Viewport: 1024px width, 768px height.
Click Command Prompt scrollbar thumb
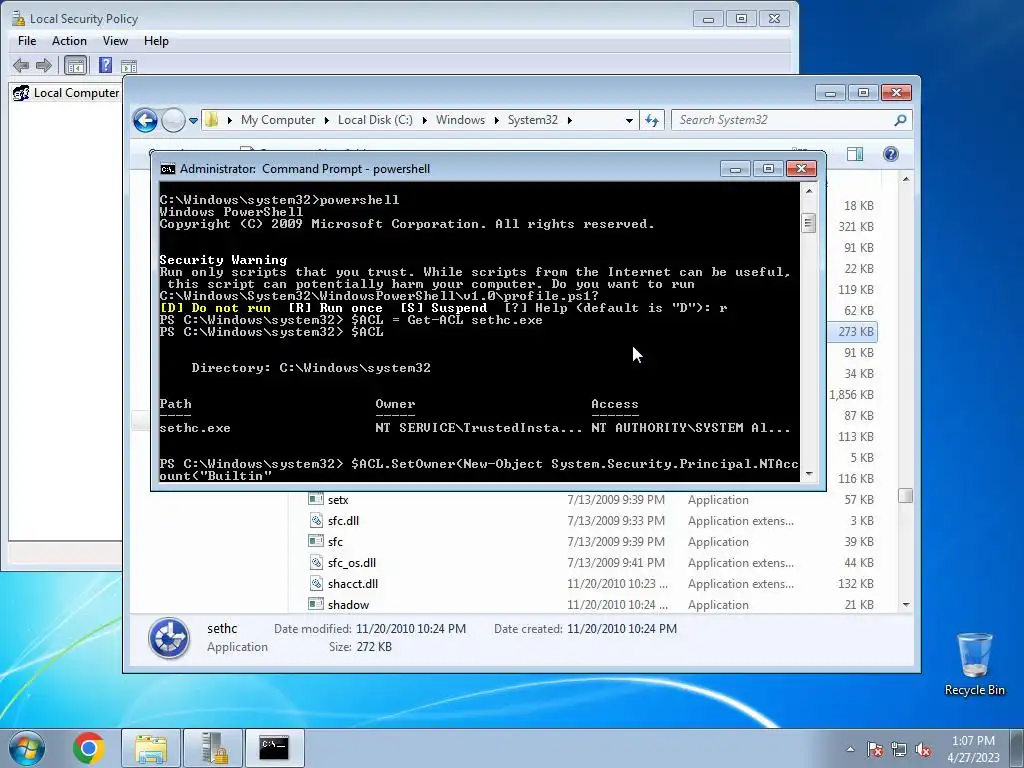pos(808,223)
